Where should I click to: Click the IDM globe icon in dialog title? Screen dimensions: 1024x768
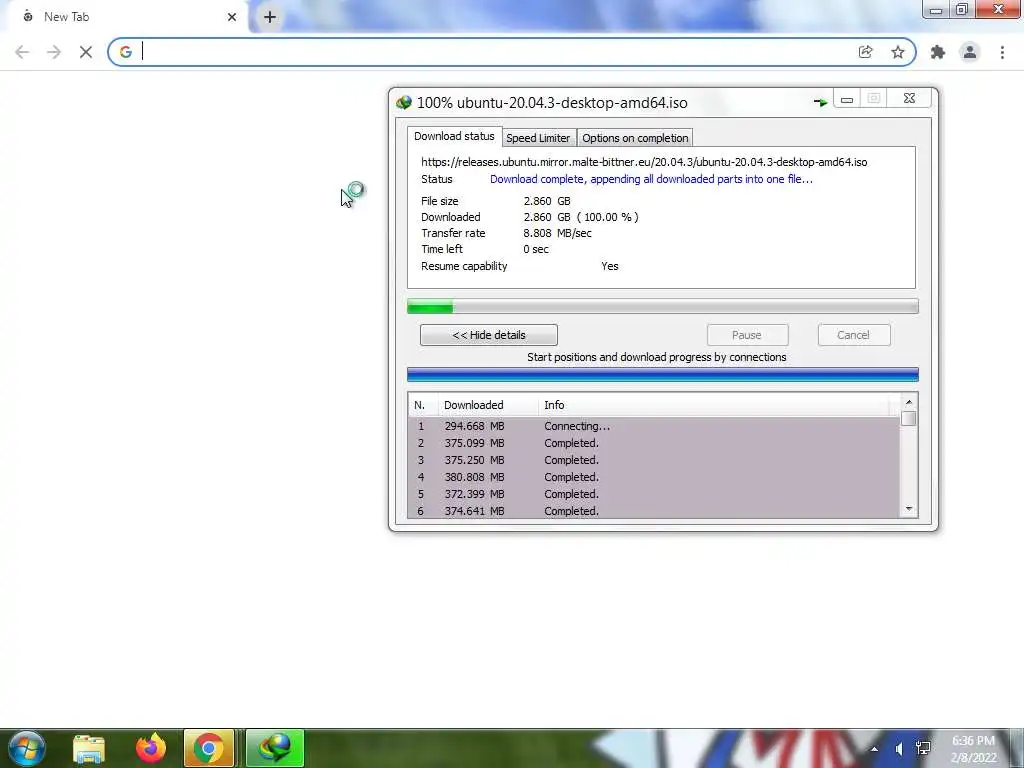(x=404, y=103)
